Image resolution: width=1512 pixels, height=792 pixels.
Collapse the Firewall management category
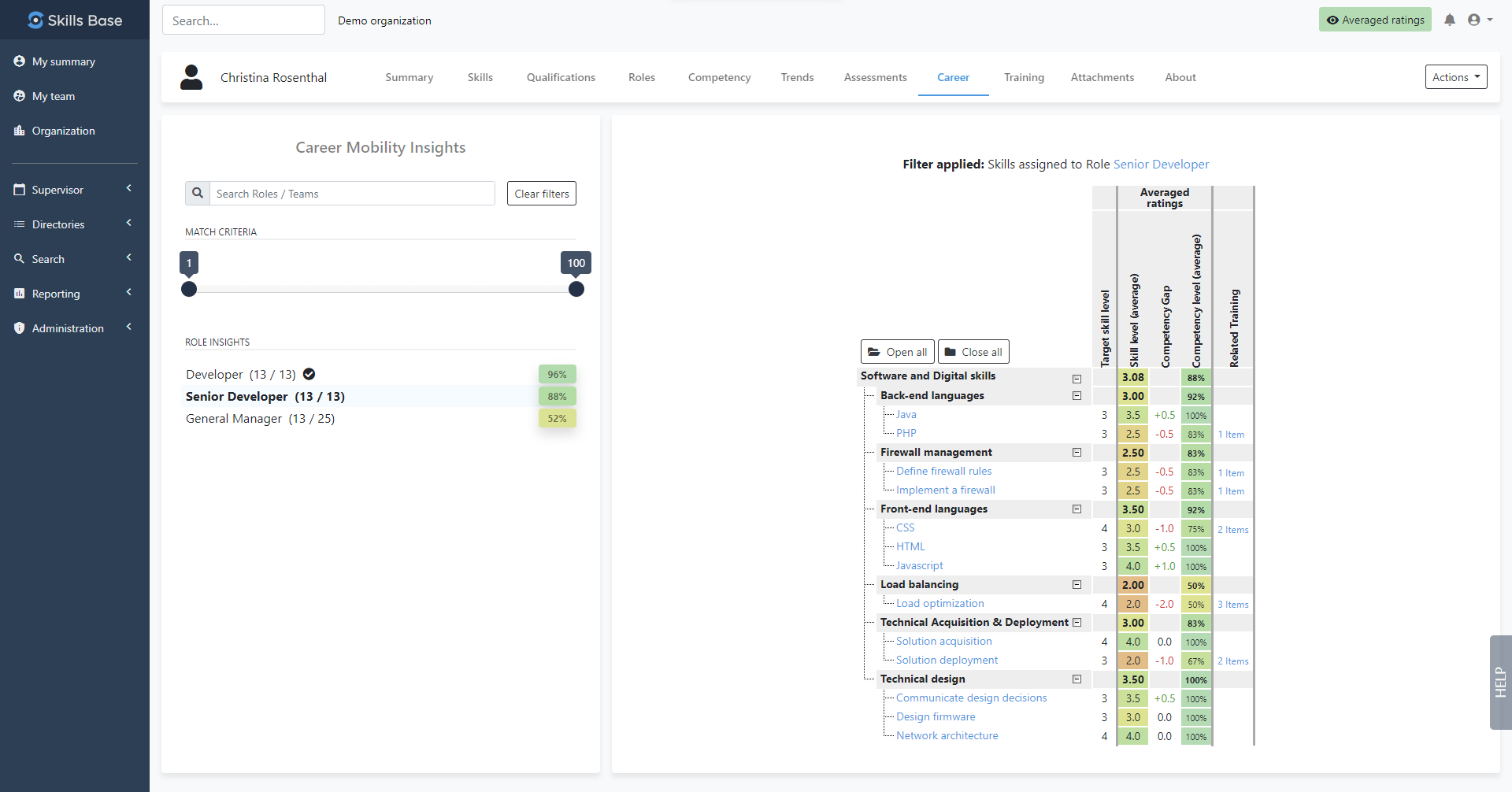tap(1077, 453)
